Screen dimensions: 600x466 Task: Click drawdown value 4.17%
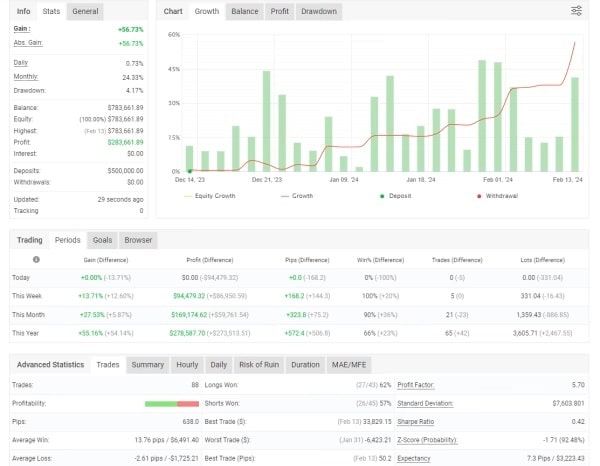[134, 91]
